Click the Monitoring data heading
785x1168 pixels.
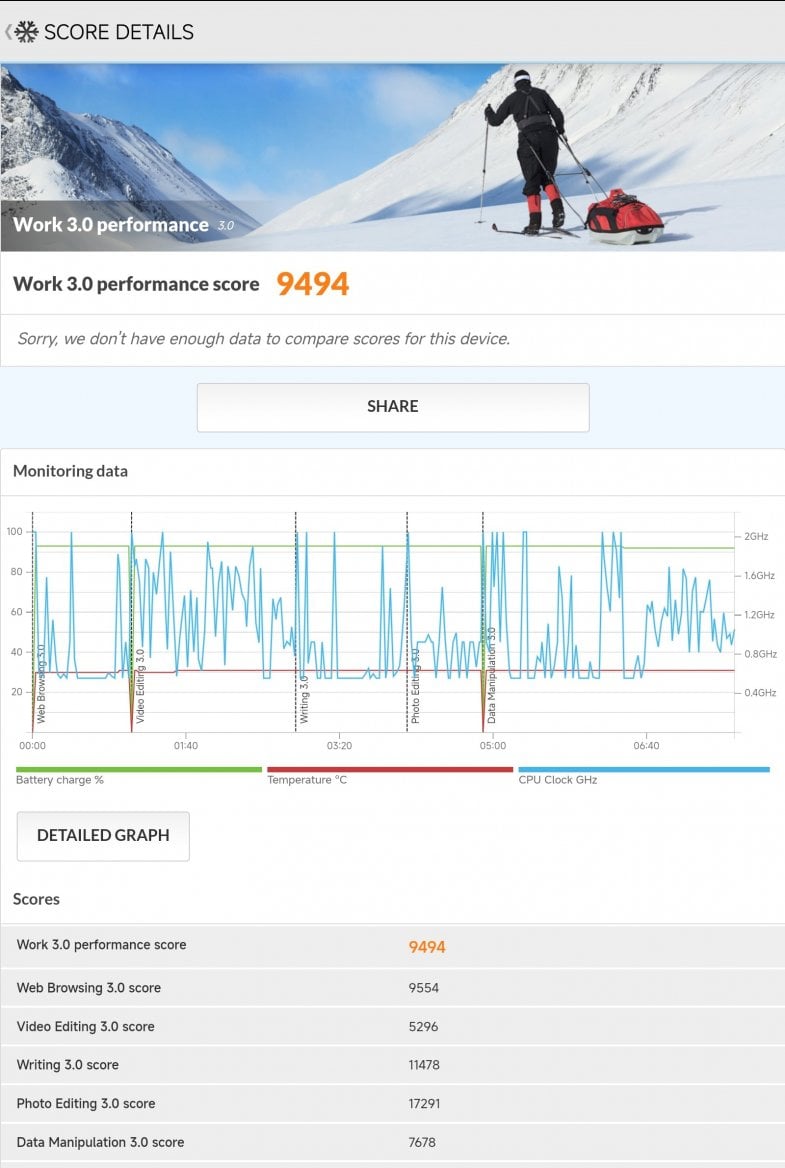(70, 471)
